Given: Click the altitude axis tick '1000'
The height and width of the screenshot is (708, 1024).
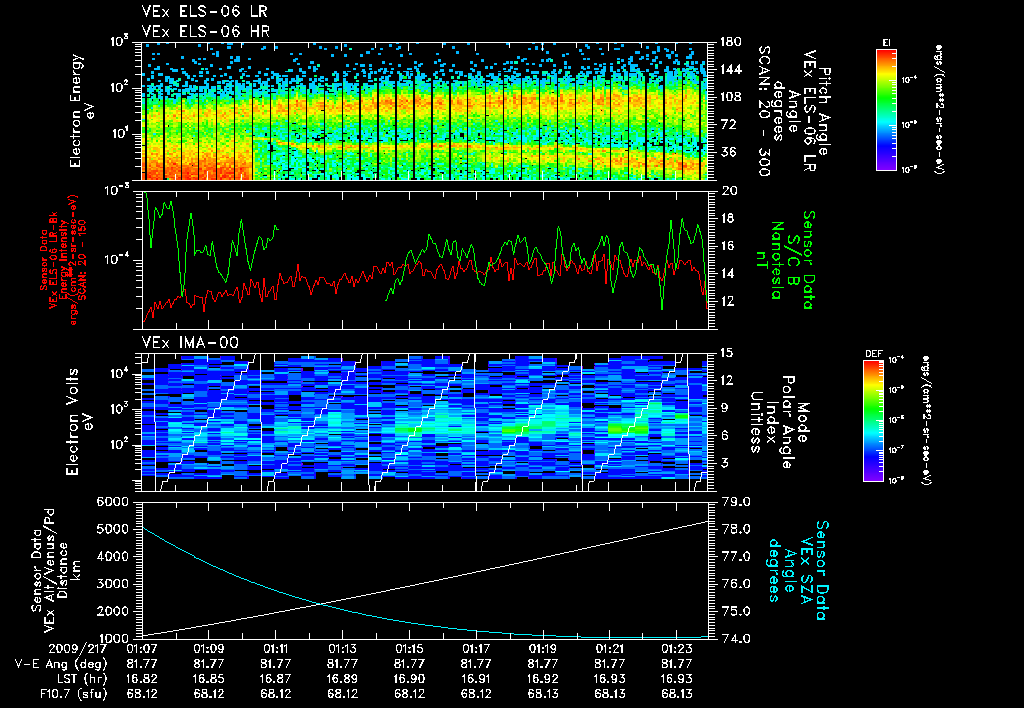Looking at the screenshot, I should tap(112, 639).
